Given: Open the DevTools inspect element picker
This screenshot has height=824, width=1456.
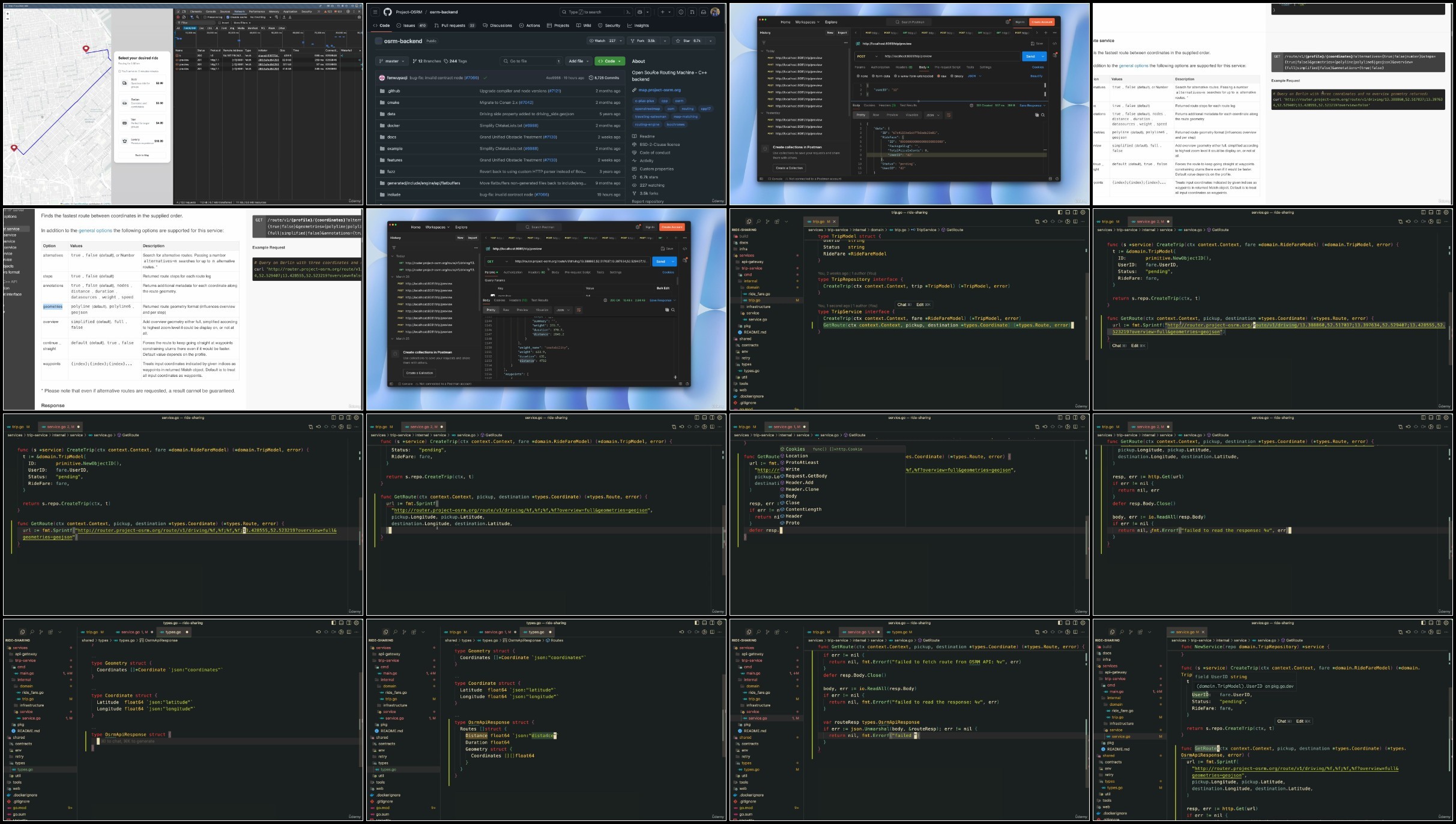Looking at the screenshot, I should pos(178,11).
